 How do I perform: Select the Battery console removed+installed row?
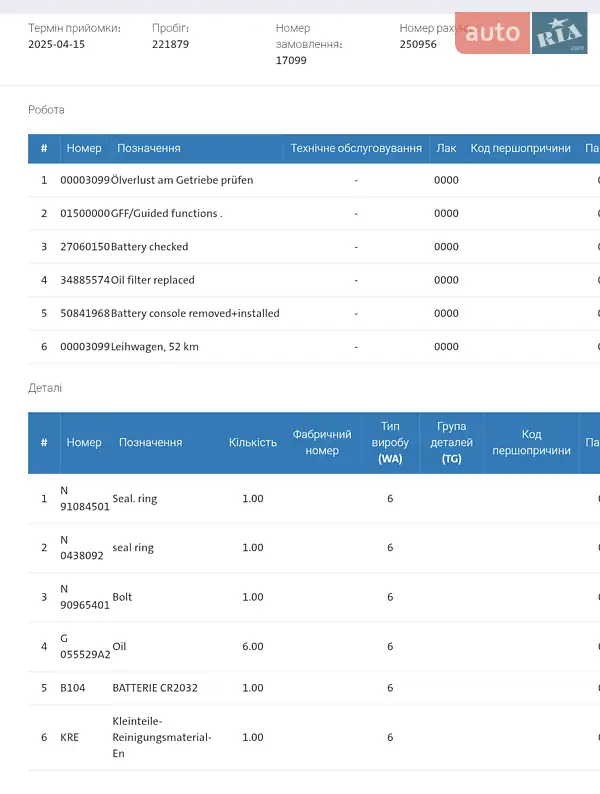pyautogui.click(x=195, y=313)
